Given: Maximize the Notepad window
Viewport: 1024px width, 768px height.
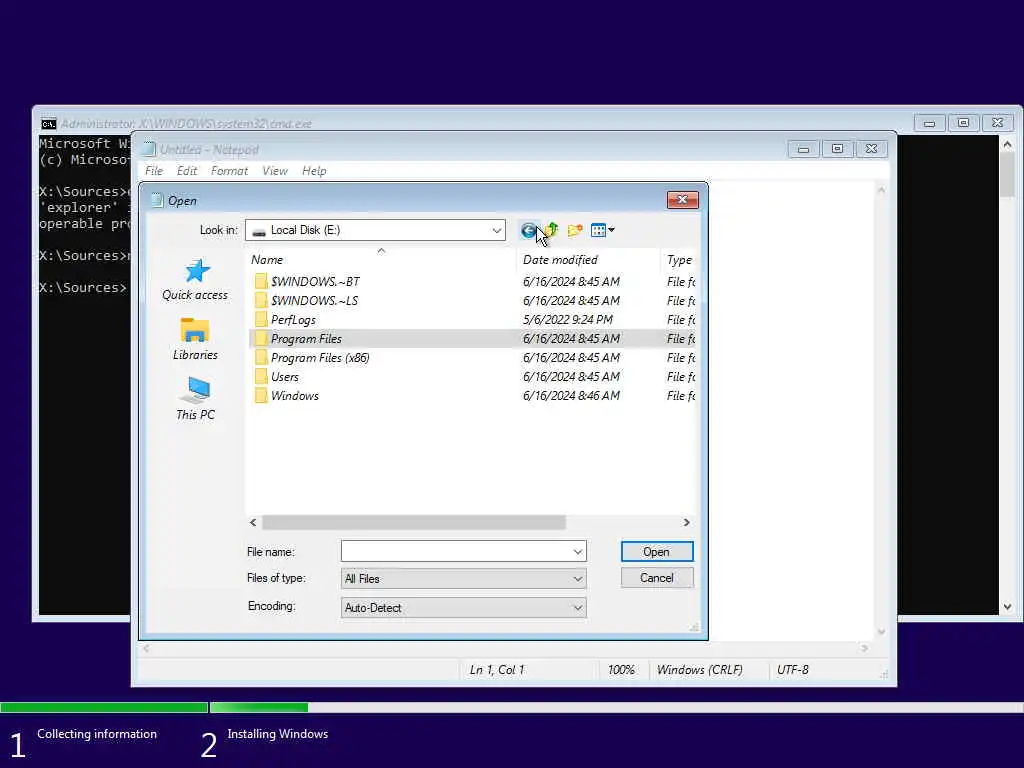Looking at the screenshot, I should [x=837, y=149].
